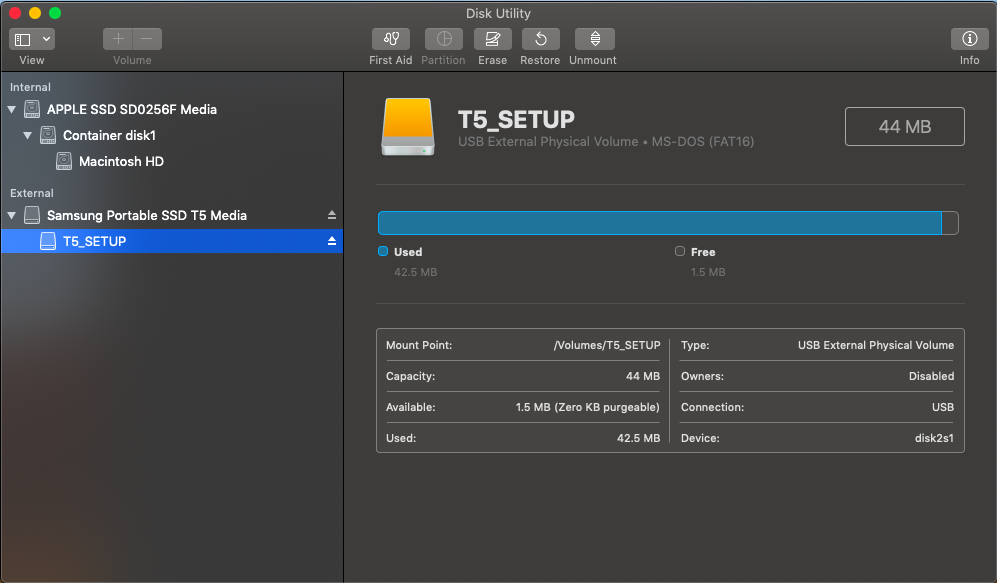Image resolution: width=997 pixels, height=583 pixels.
Task: Open the Info panel icon
Action: tap(969, 39)
